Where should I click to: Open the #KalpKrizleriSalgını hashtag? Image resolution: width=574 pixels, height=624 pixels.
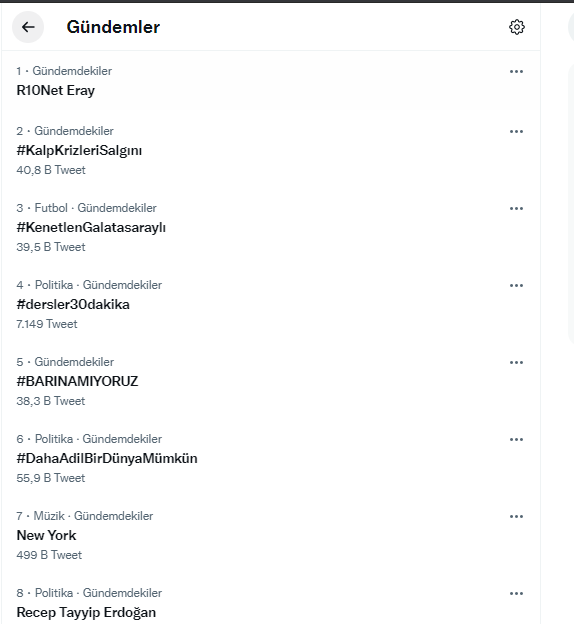pos(271,150)
